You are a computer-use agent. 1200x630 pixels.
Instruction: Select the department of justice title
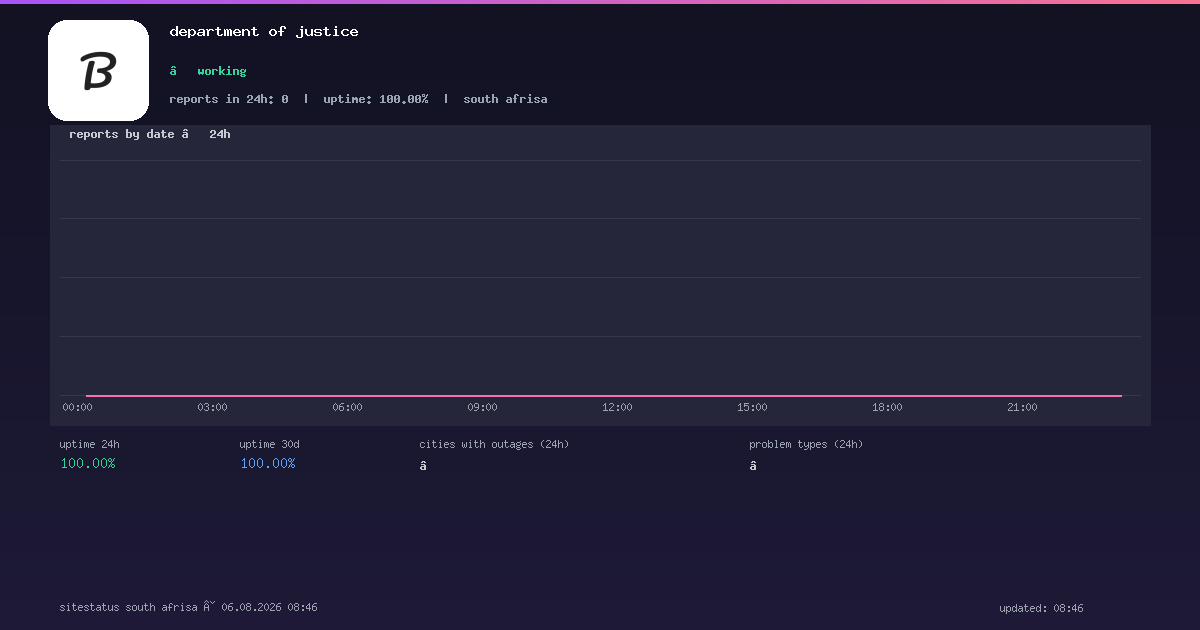point(264,32)
